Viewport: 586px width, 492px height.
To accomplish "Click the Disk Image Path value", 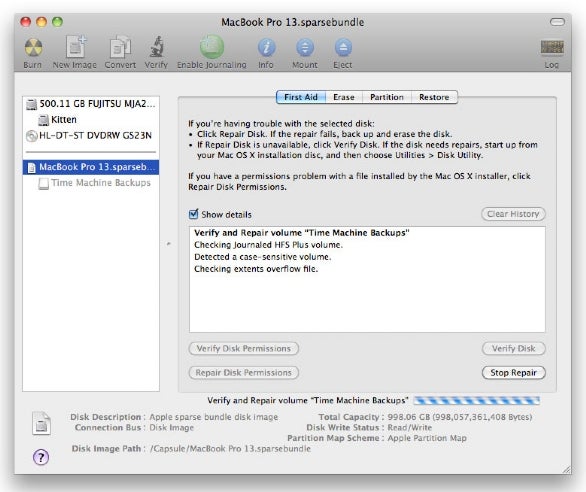I will (x=230, y=449).
